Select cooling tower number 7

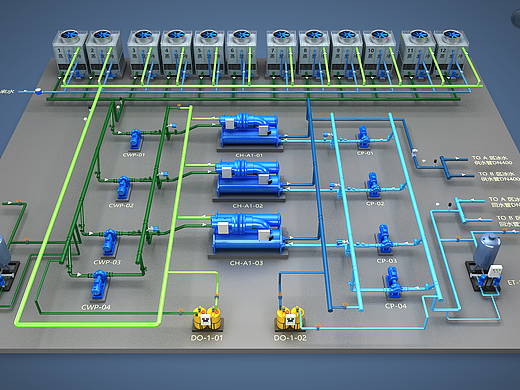tap(282, 53)
